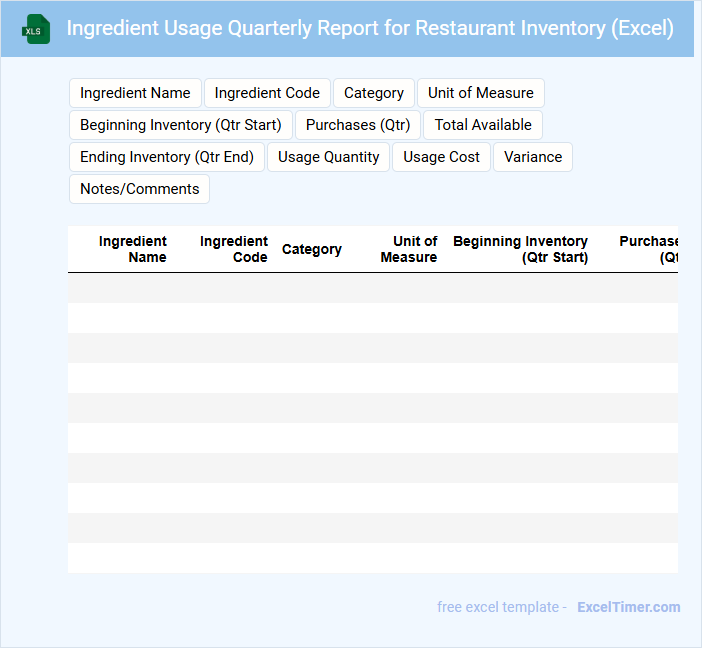This screenshot has height=648, width=702.
Task: Select the Ingredient Code tag
Action: [267, 93]
